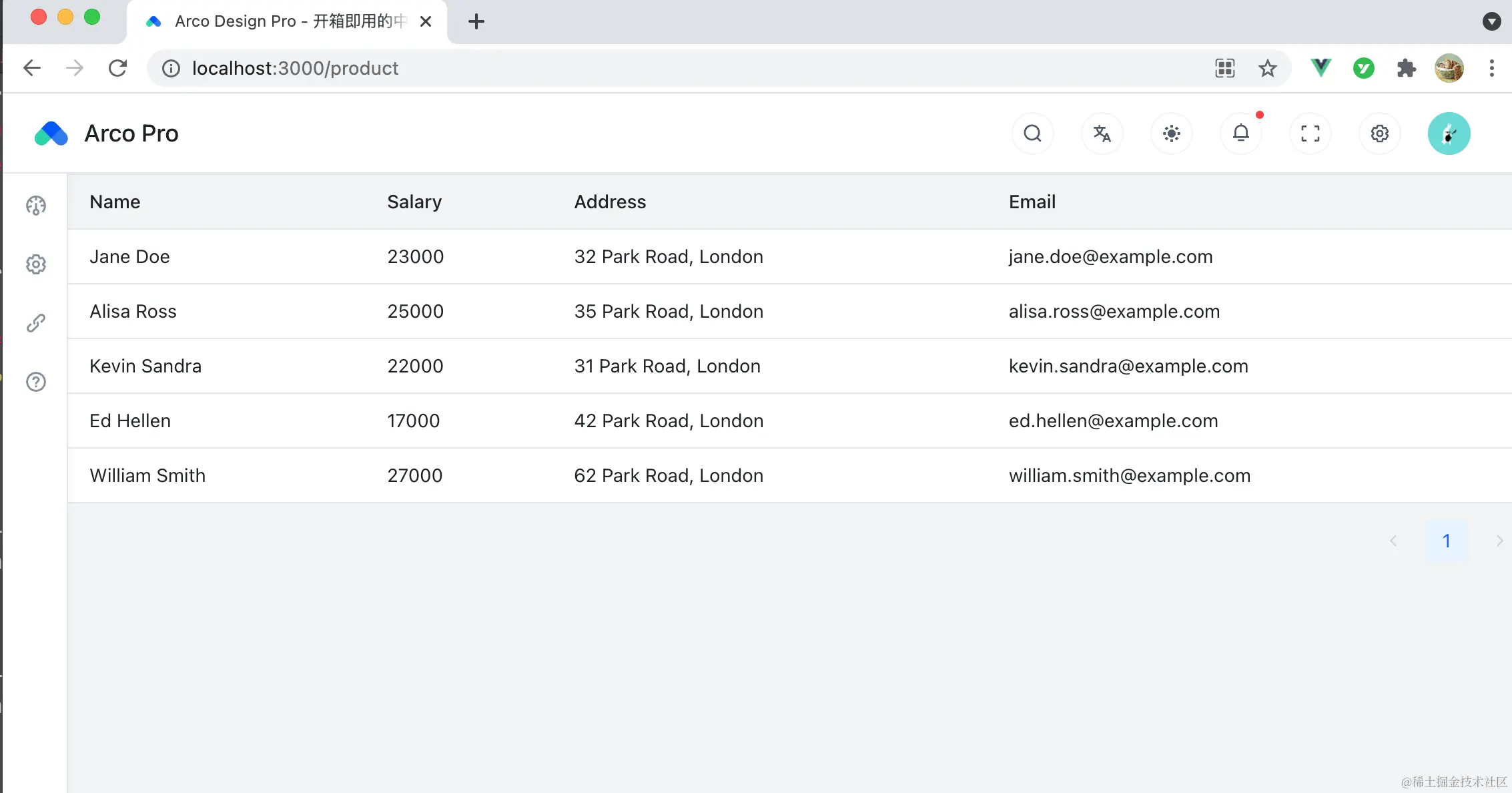Image resolution: width=1512 pixels, height=793 pixels.
Task: Enter fullscreen mode via header icon
Action: pos(1310,134)
